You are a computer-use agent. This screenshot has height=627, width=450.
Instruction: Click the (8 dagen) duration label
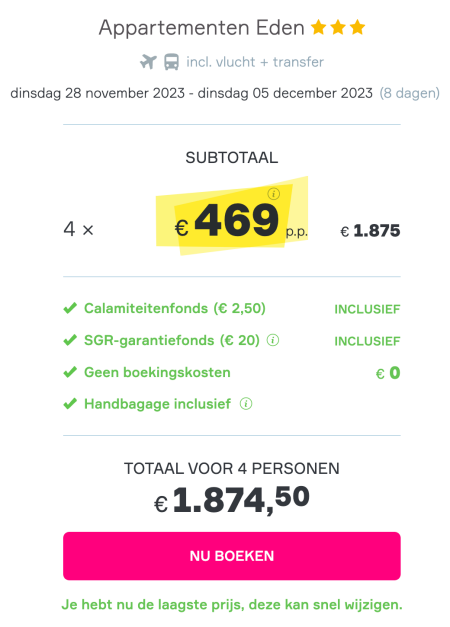(409, 93)
